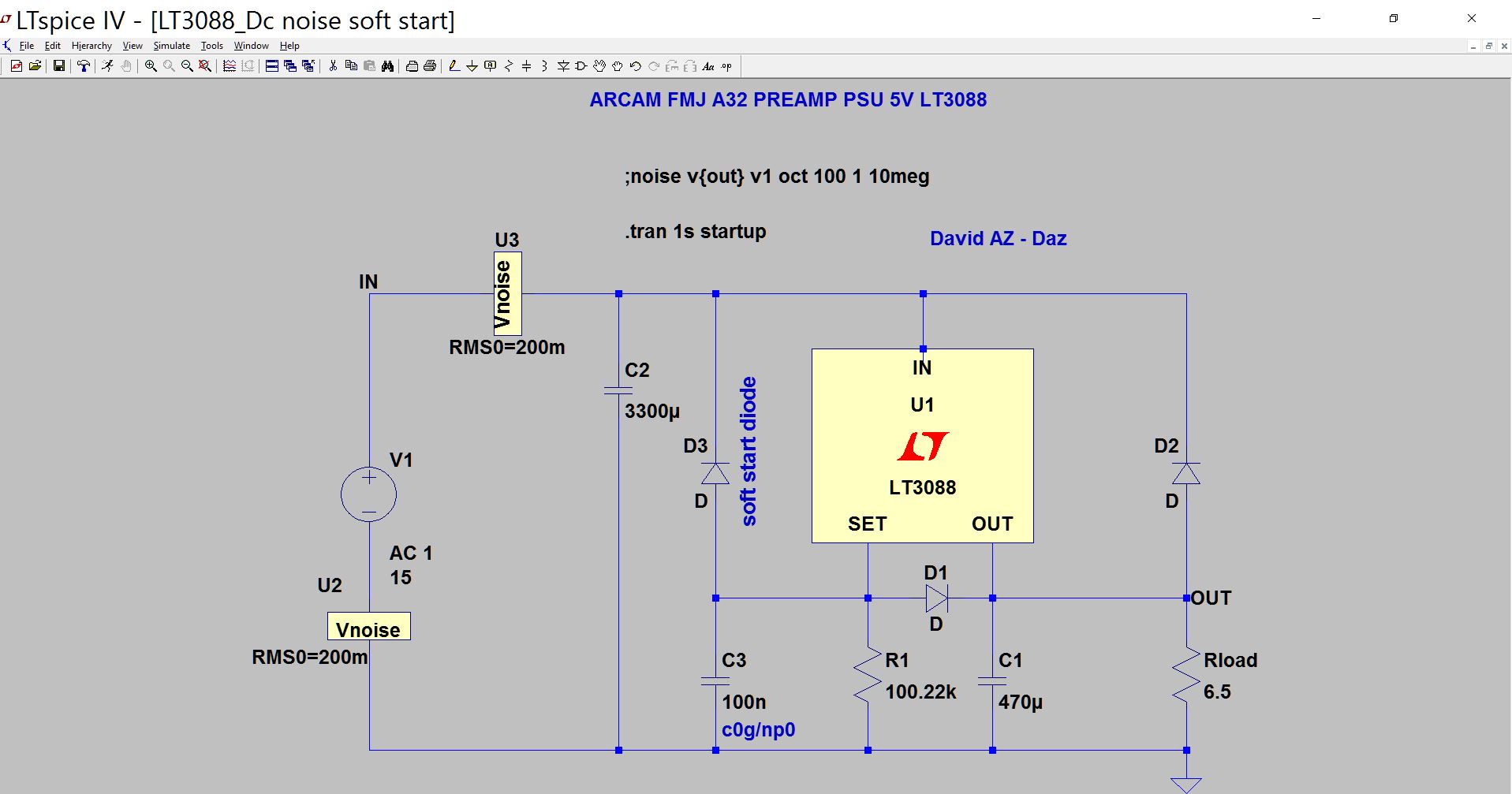Open the control panel hammer icon
This screenshot has width=1512, height=794.
coord(83,66)
